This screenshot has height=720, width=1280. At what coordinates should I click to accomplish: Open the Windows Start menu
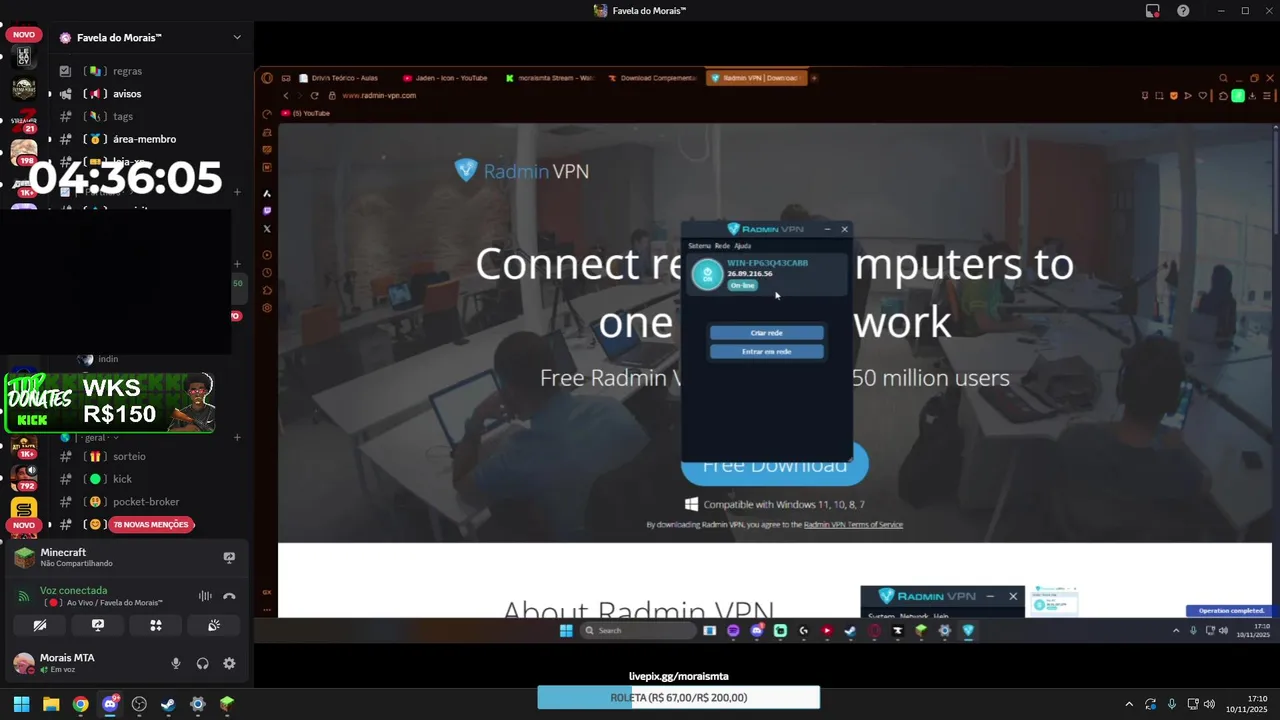tap(21, 704)
